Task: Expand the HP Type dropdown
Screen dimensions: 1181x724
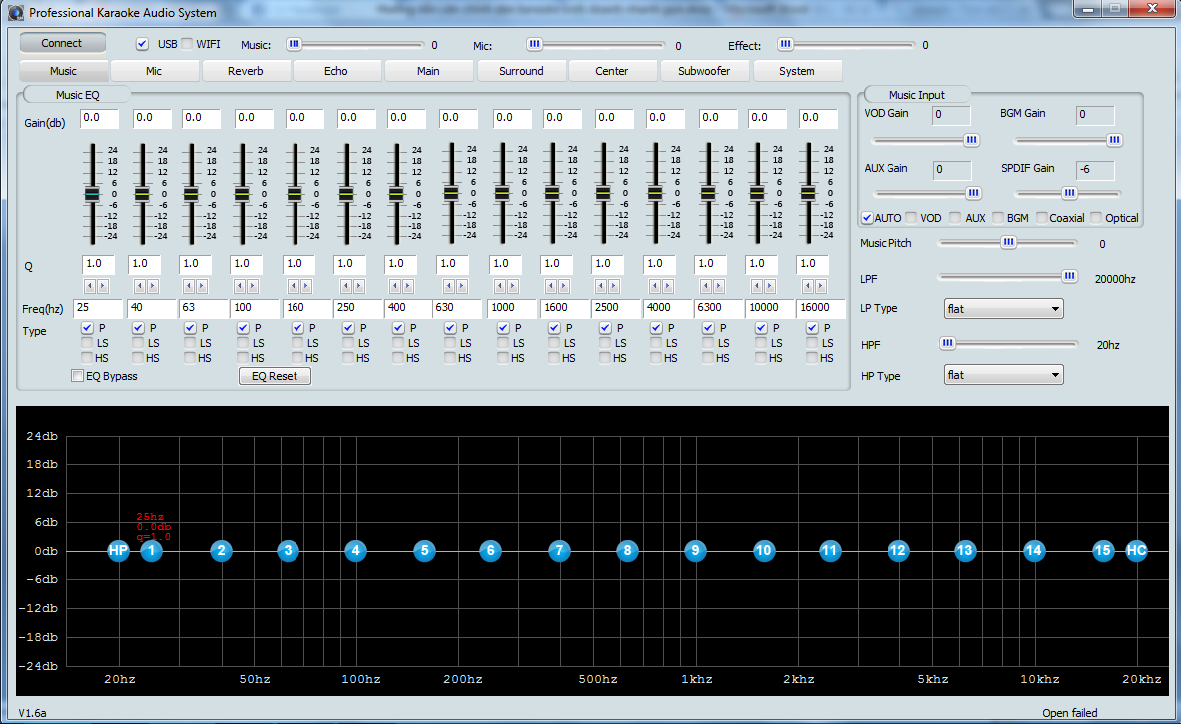Action: point(1003,375)
